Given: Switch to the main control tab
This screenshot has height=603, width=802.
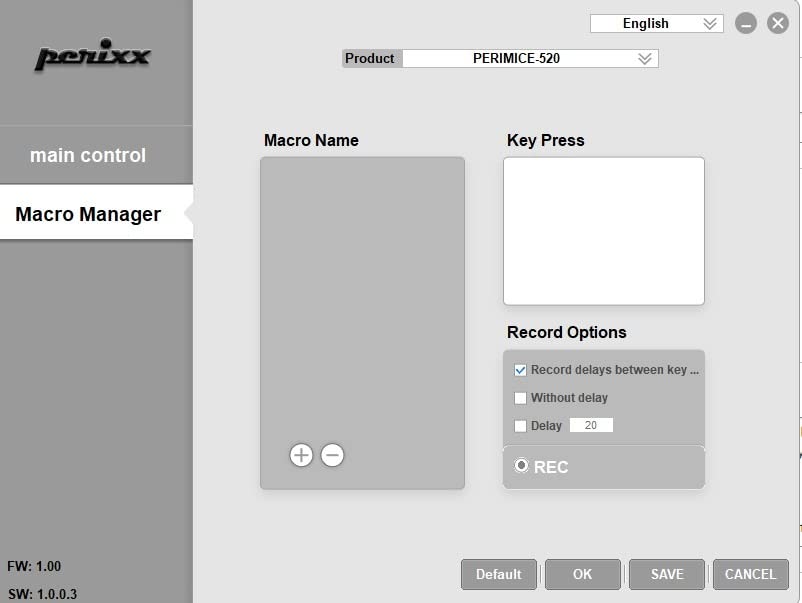Looking at the screenshot, I should [96, 155].
